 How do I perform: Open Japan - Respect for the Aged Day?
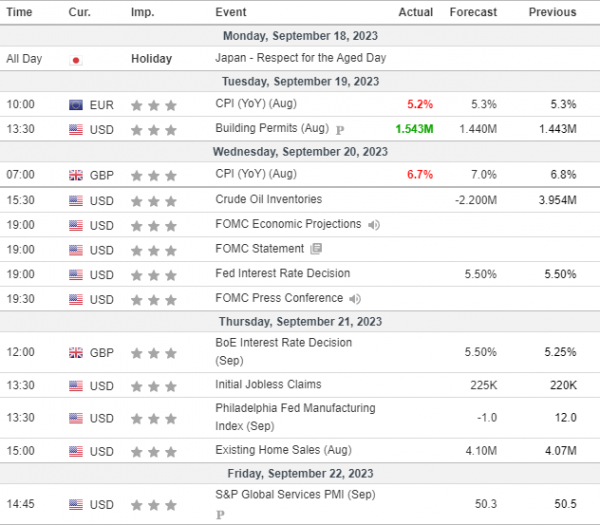click(x=300, y=58)
